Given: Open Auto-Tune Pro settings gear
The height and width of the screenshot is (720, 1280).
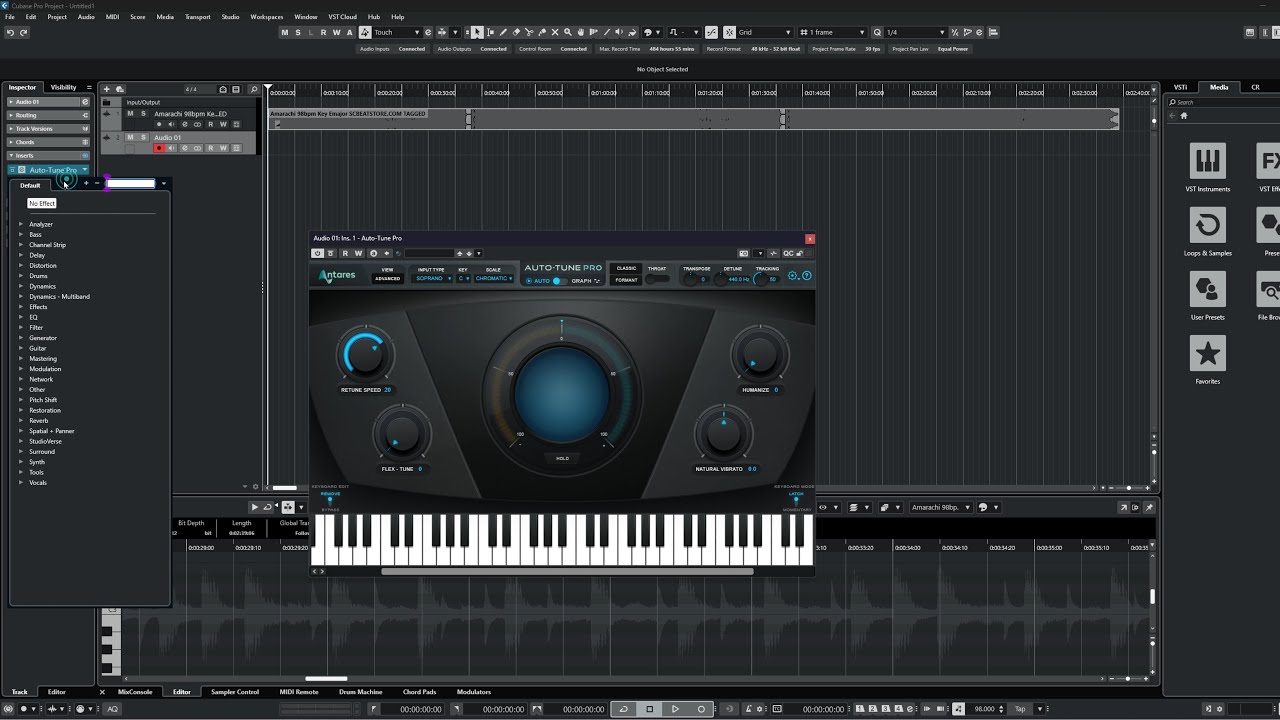Looking at the screenshot, I should click(793, 276).
